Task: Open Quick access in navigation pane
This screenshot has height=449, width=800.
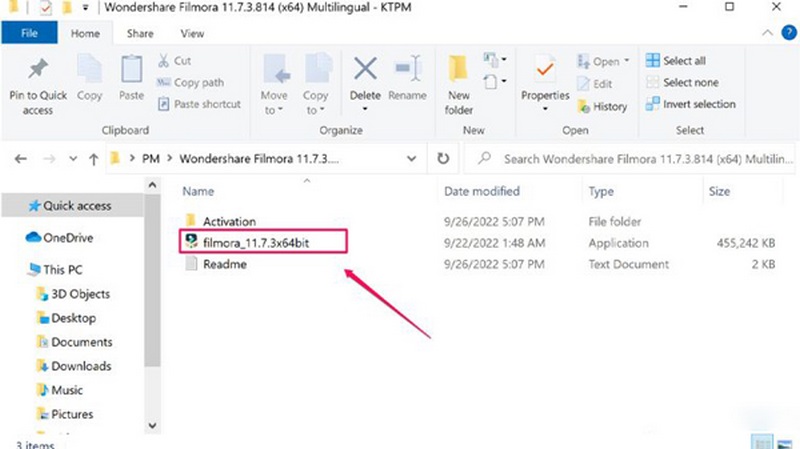Action: pos(72,206)
